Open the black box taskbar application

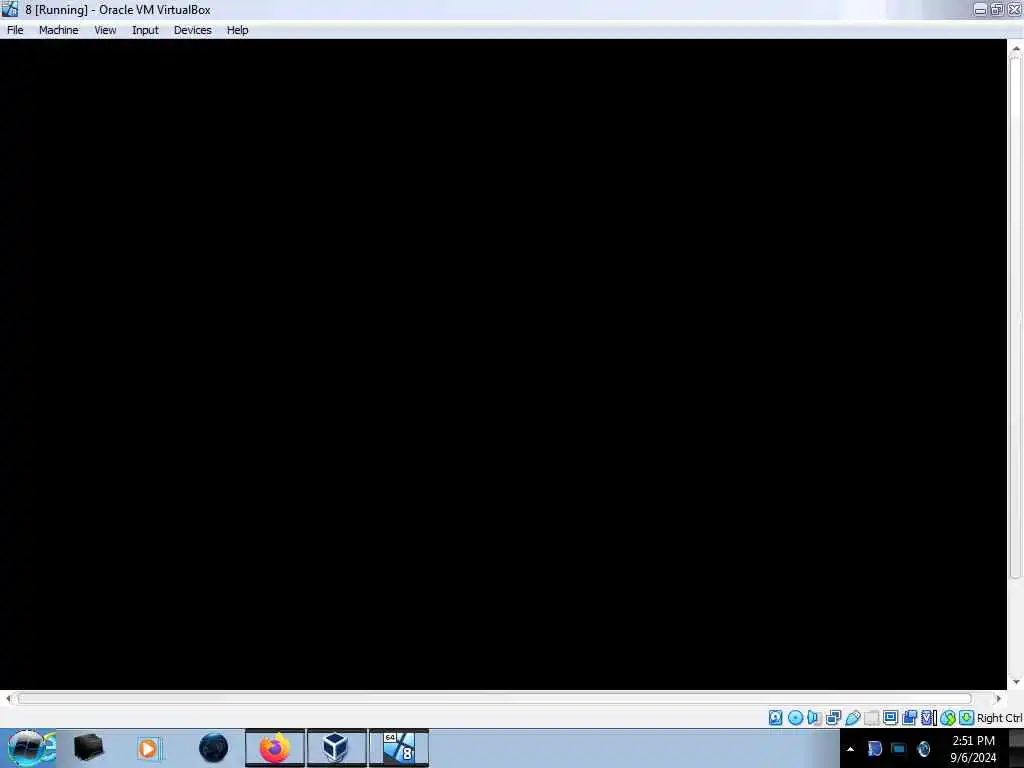[89, 748]
